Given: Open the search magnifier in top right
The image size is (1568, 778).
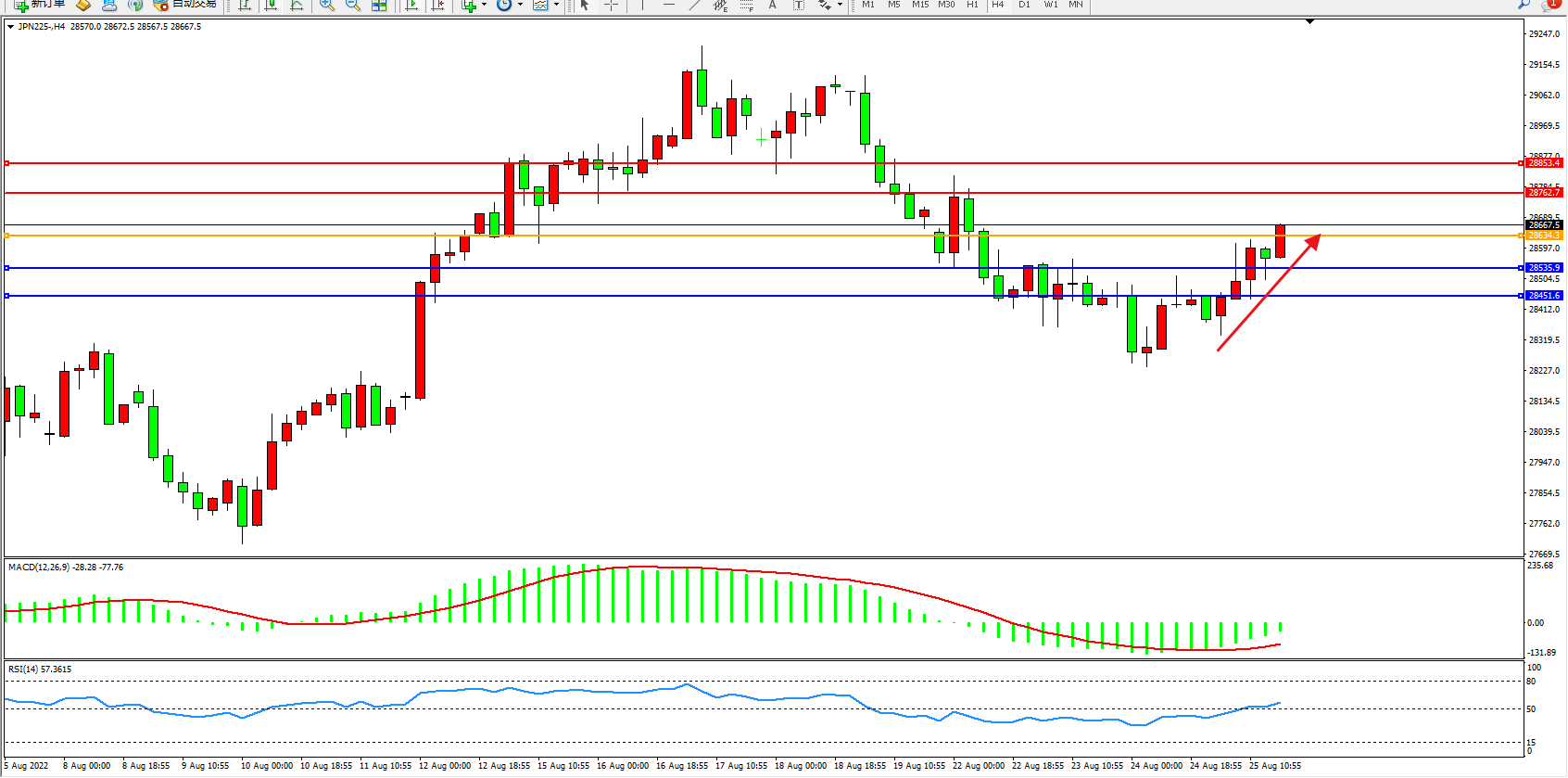Looking at the screenshot, I should [x=1524, y=5].
